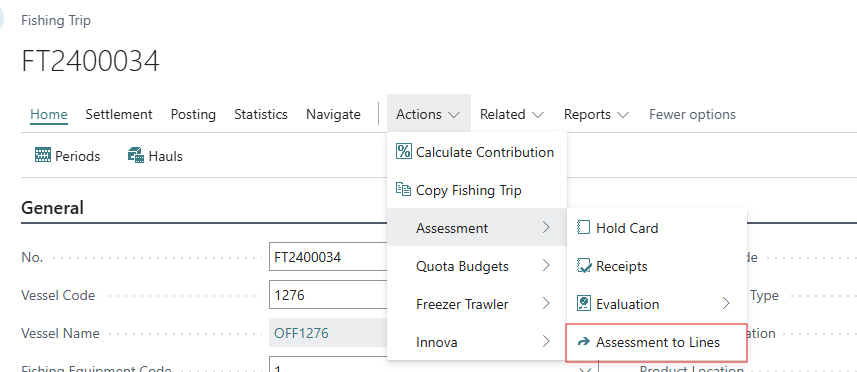Expand the Quota Budgets submenu
The height and width of the screenshot is (372, 857).
[x=477, y=266]
